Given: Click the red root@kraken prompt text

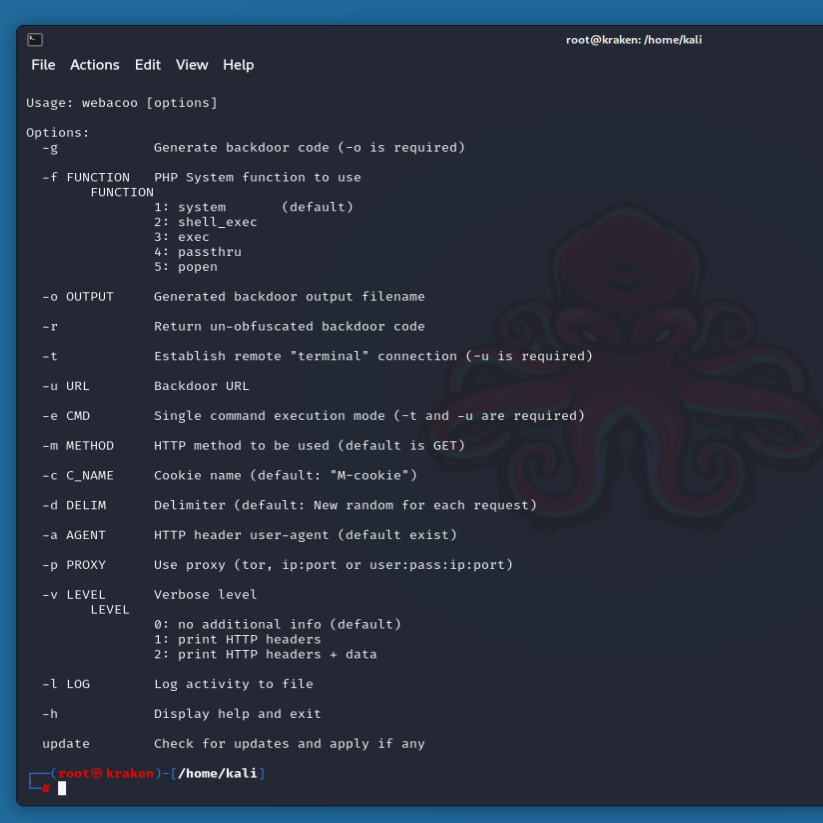Looking at the screenshot, I should tap(106, 773).
